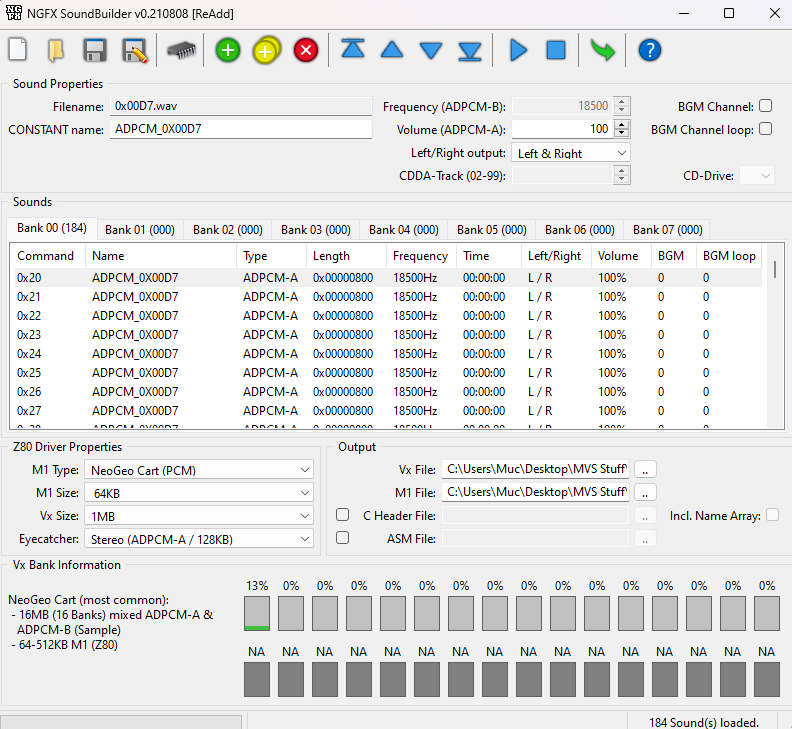
Task: Select the sound row with command 0x23
Action: (388, 334)
